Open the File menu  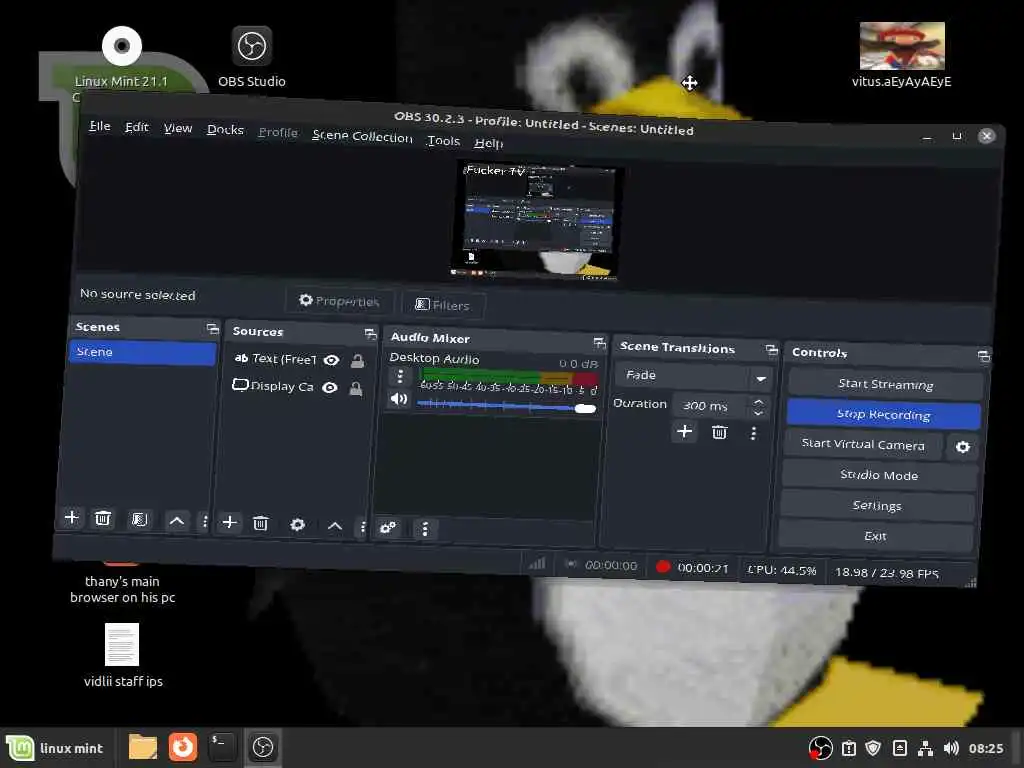click(100, 125)
